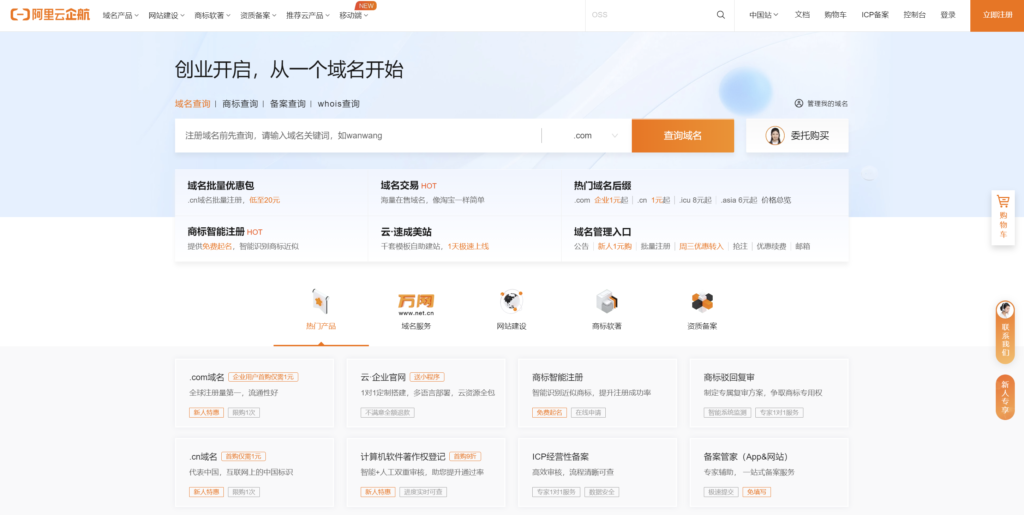This screenshot has height=515, width=1024.
Task: Open the 资质备案 blocks icon
Action: [702, 302]
